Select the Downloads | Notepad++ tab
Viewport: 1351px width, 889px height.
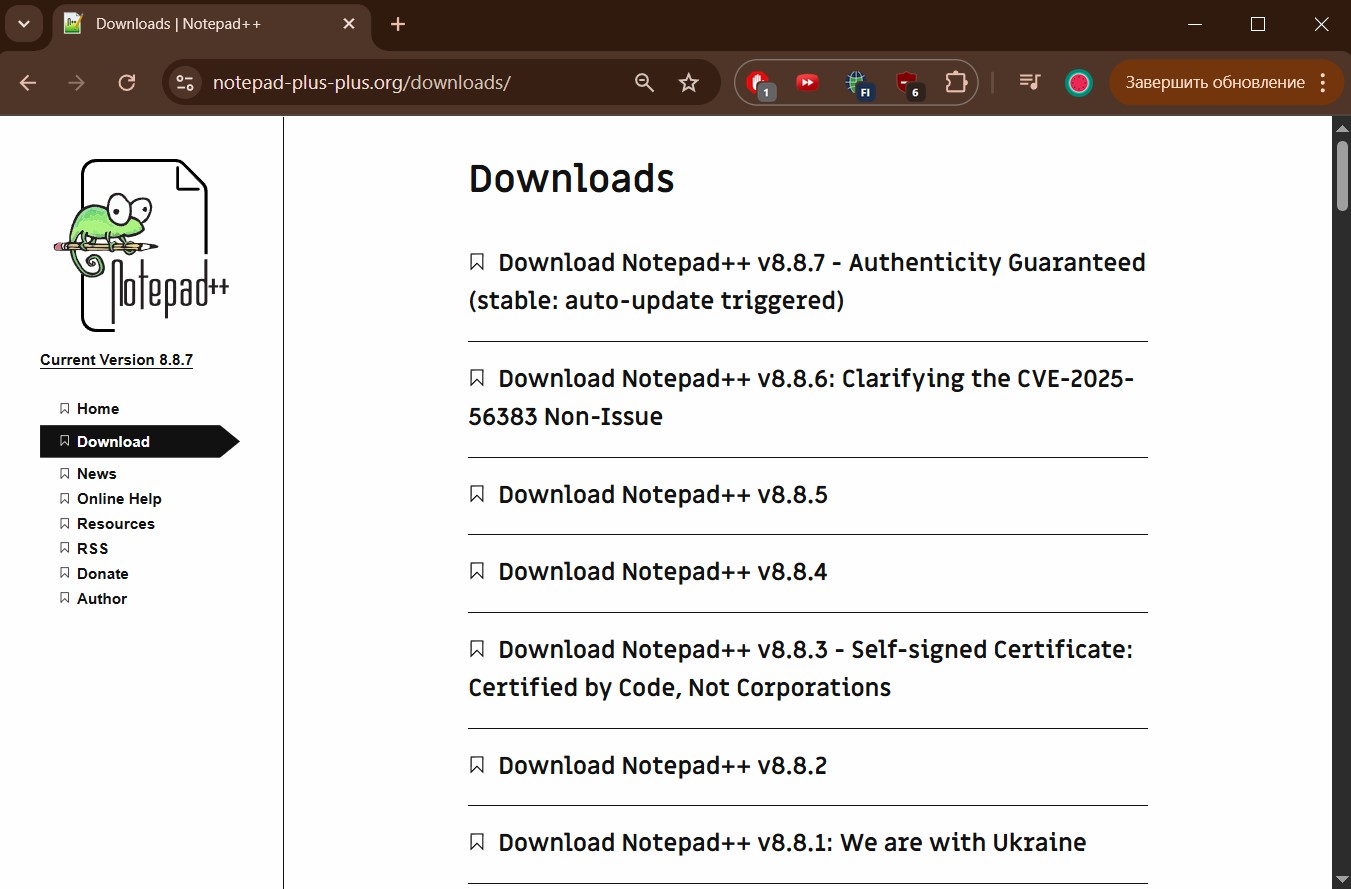(x=210, y=24)
